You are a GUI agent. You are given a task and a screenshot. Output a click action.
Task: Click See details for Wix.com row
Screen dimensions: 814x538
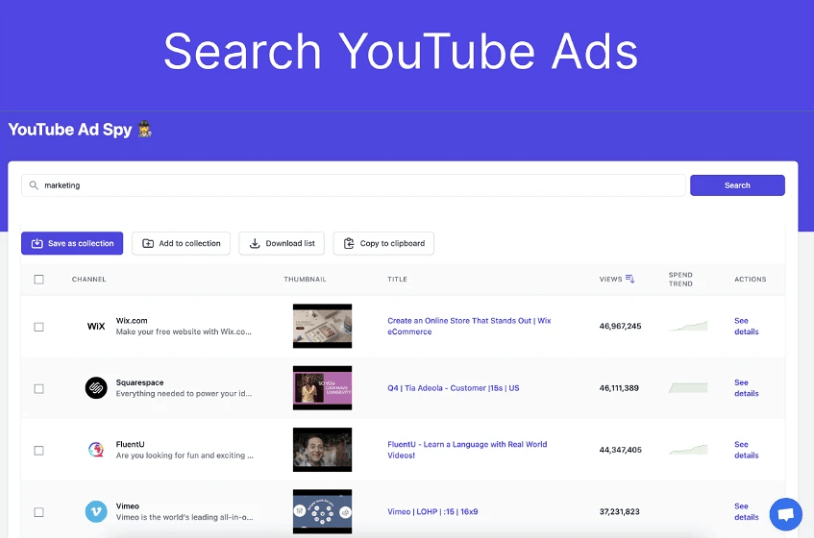coord(747,326)
